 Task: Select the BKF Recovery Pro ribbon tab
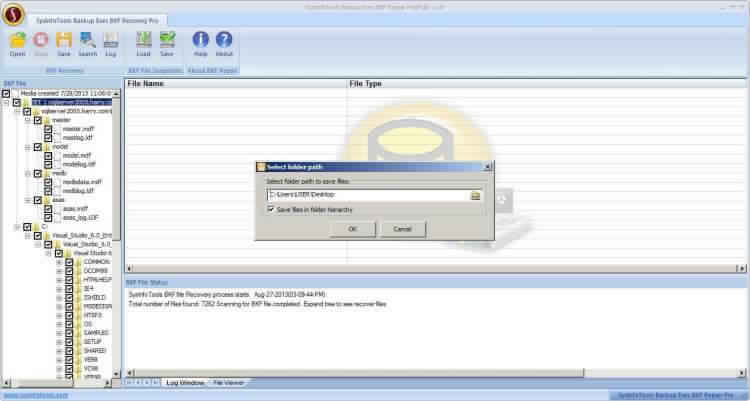(x=97, y=21)
